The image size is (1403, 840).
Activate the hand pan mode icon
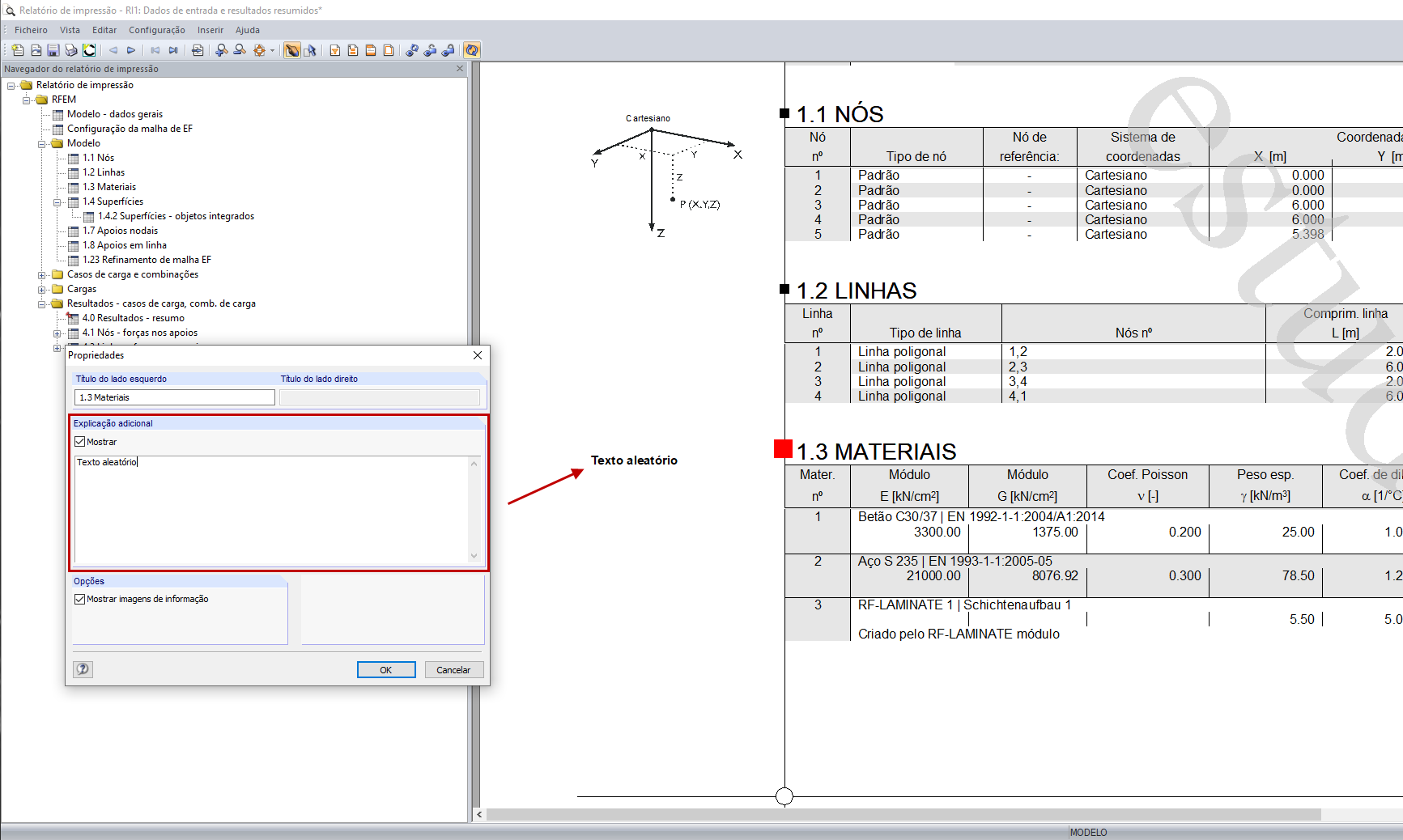pos(292,50)
